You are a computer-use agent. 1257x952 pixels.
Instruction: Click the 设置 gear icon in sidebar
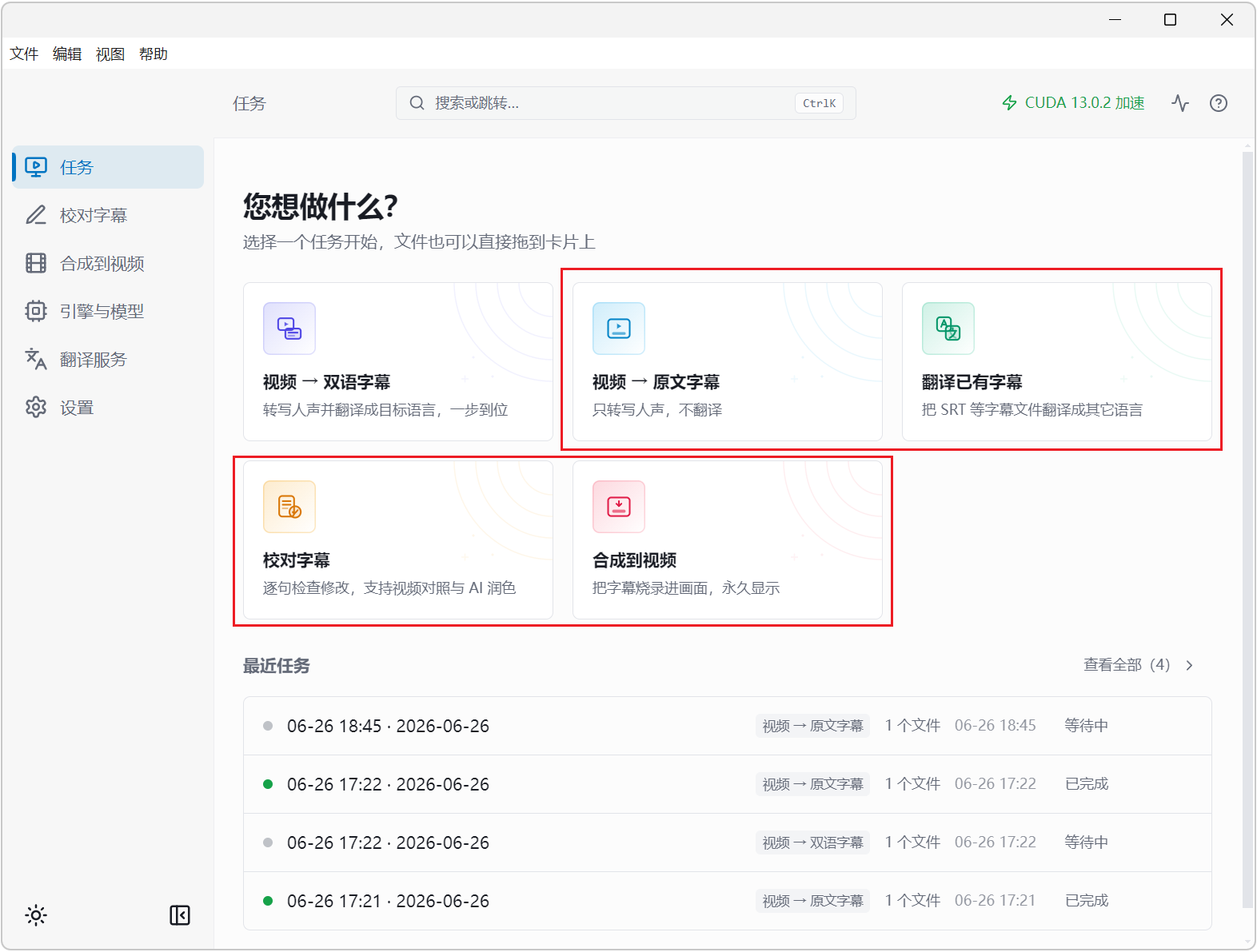(36, 407)
